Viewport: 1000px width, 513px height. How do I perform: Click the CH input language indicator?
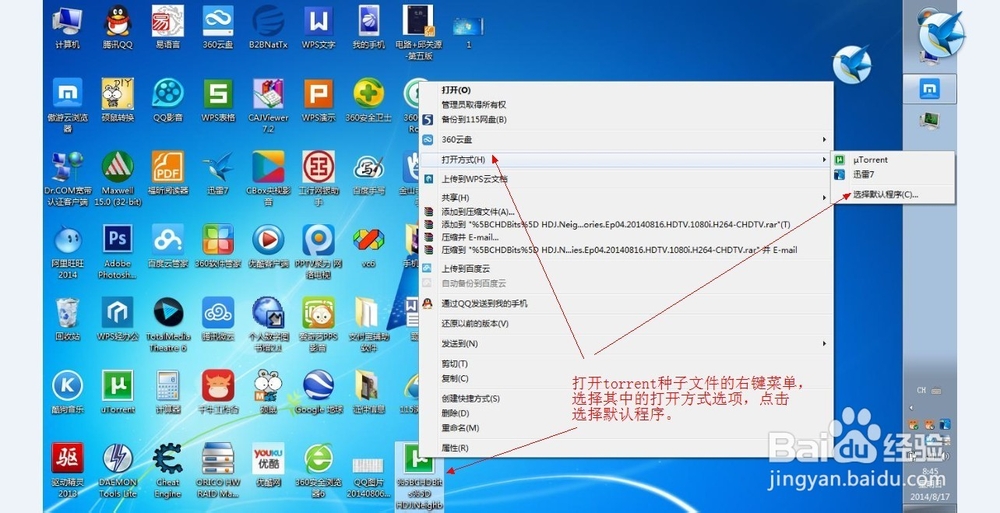tap(921, 390)
